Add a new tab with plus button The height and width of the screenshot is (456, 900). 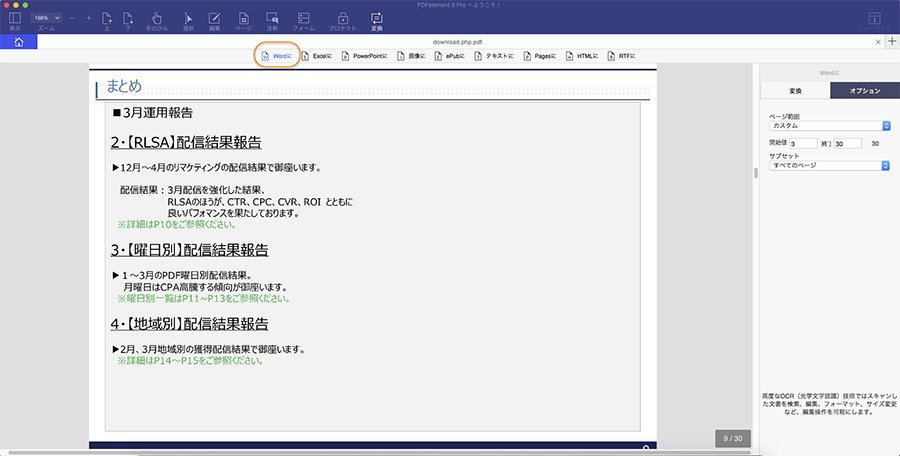[x=892, y=41]
